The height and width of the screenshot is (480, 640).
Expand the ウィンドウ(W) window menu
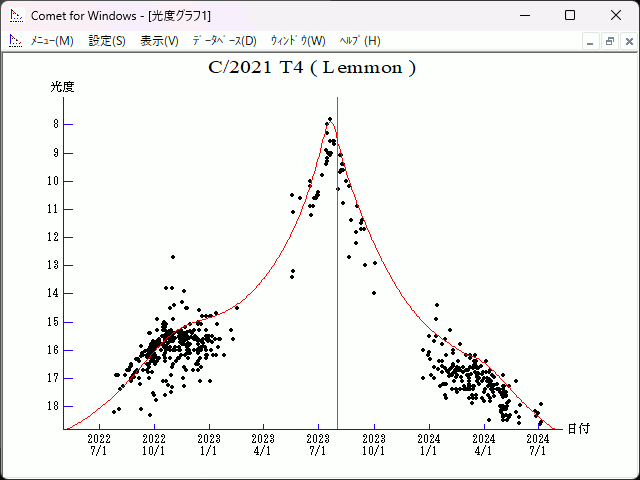click(298, 41)
